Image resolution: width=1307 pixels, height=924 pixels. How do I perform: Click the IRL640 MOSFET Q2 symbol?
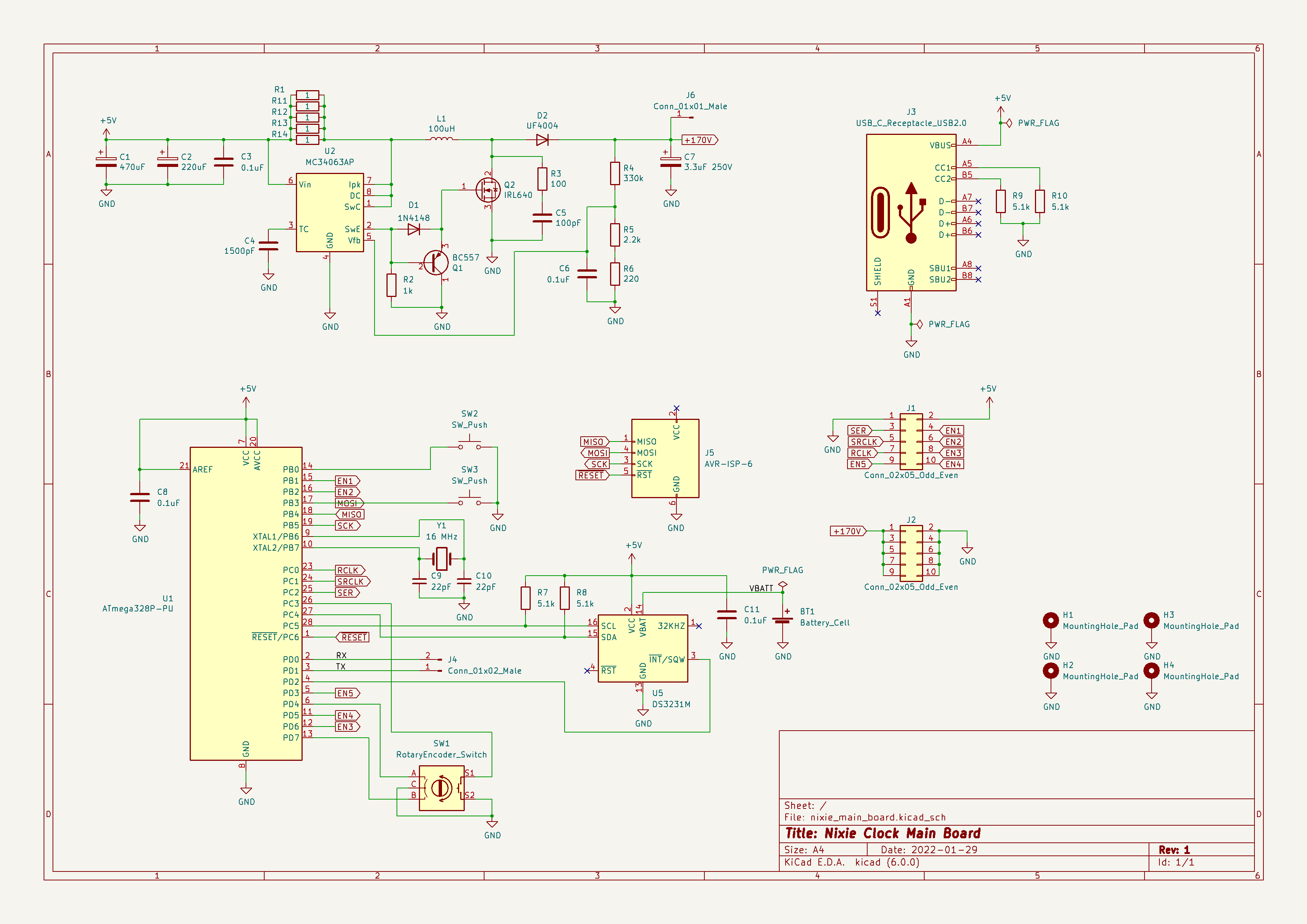point(488,190)
